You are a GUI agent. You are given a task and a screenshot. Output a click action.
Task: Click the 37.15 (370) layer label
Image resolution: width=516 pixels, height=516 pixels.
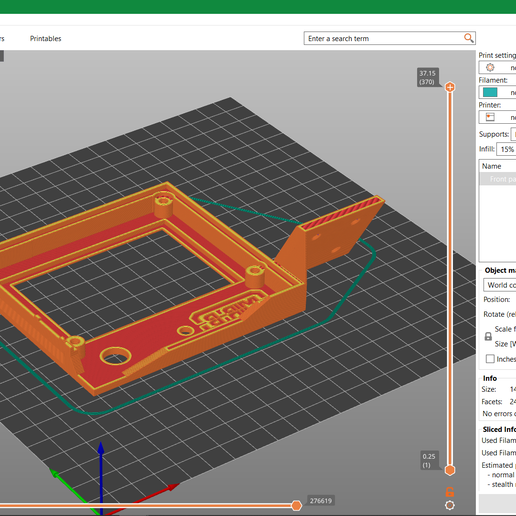pos(427,77)
